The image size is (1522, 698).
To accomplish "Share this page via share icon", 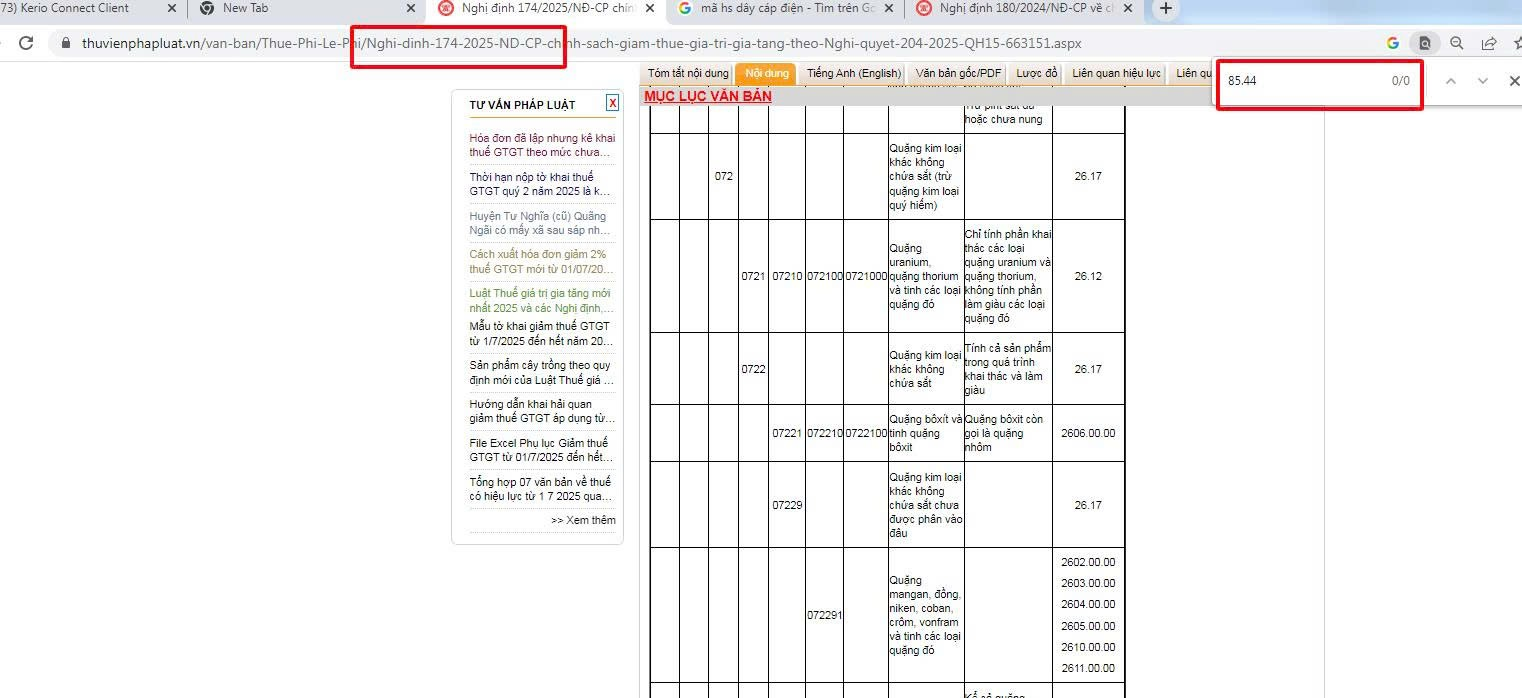I will pos(1489,43).
